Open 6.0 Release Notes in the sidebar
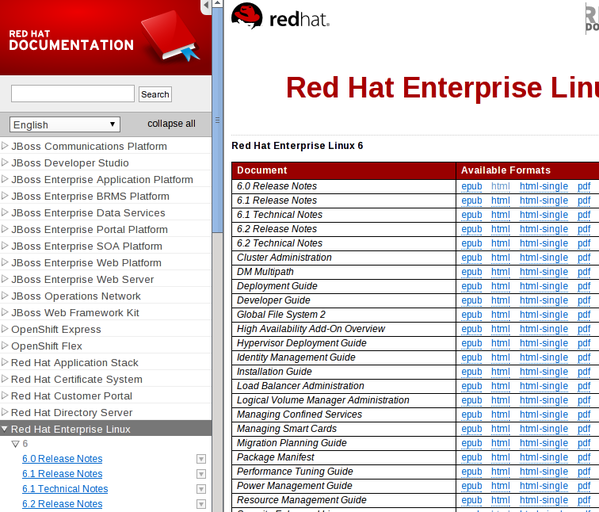Image resolution: width=599 pixels, height=512 pixels. point(62,459)
